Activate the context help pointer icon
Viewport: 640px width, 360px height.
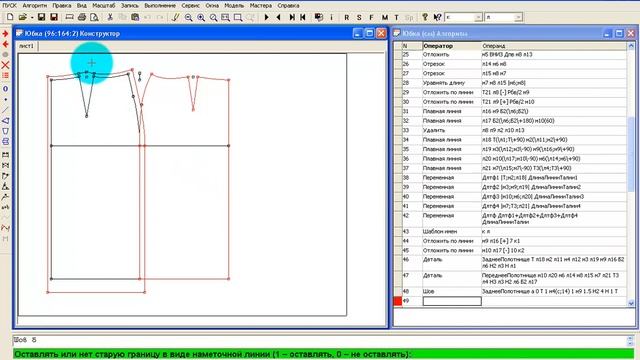437,17
